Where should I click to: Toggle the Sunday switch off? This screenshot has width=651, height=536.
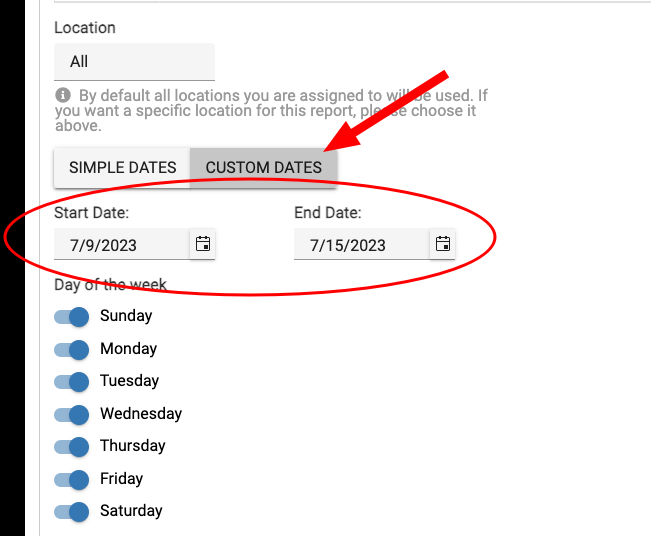[72, 316]
